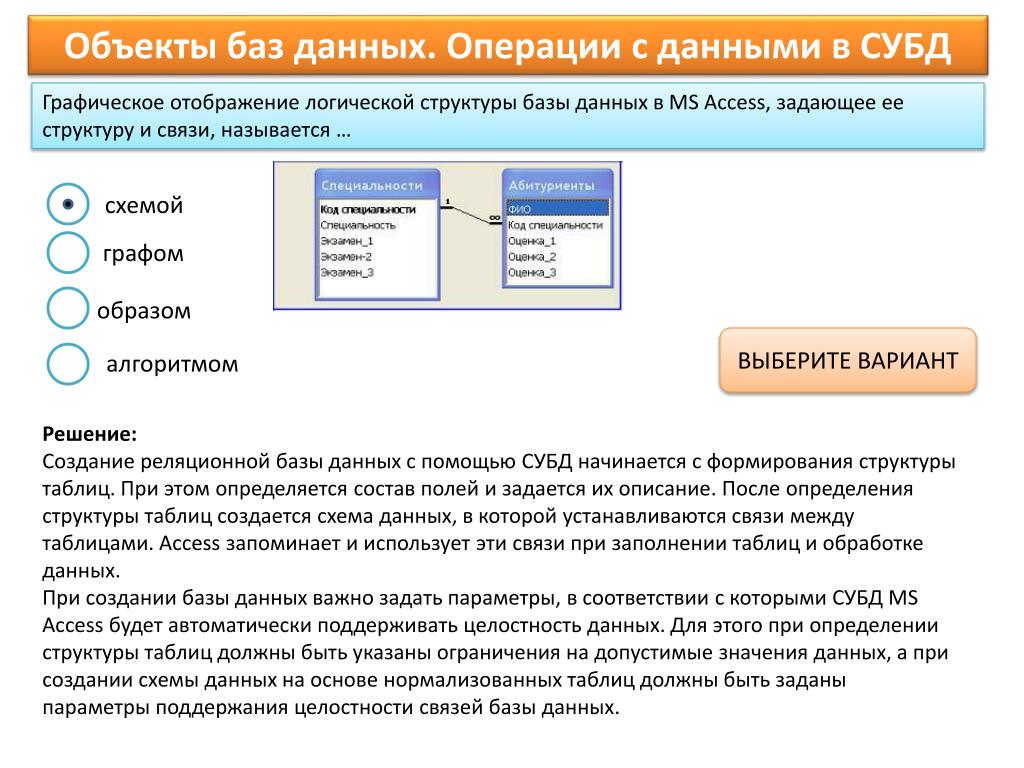Click the slide title "Объекты баз данных" banner
The height and width of the screenshot is (768, 1024).
(x=507, y=46)
